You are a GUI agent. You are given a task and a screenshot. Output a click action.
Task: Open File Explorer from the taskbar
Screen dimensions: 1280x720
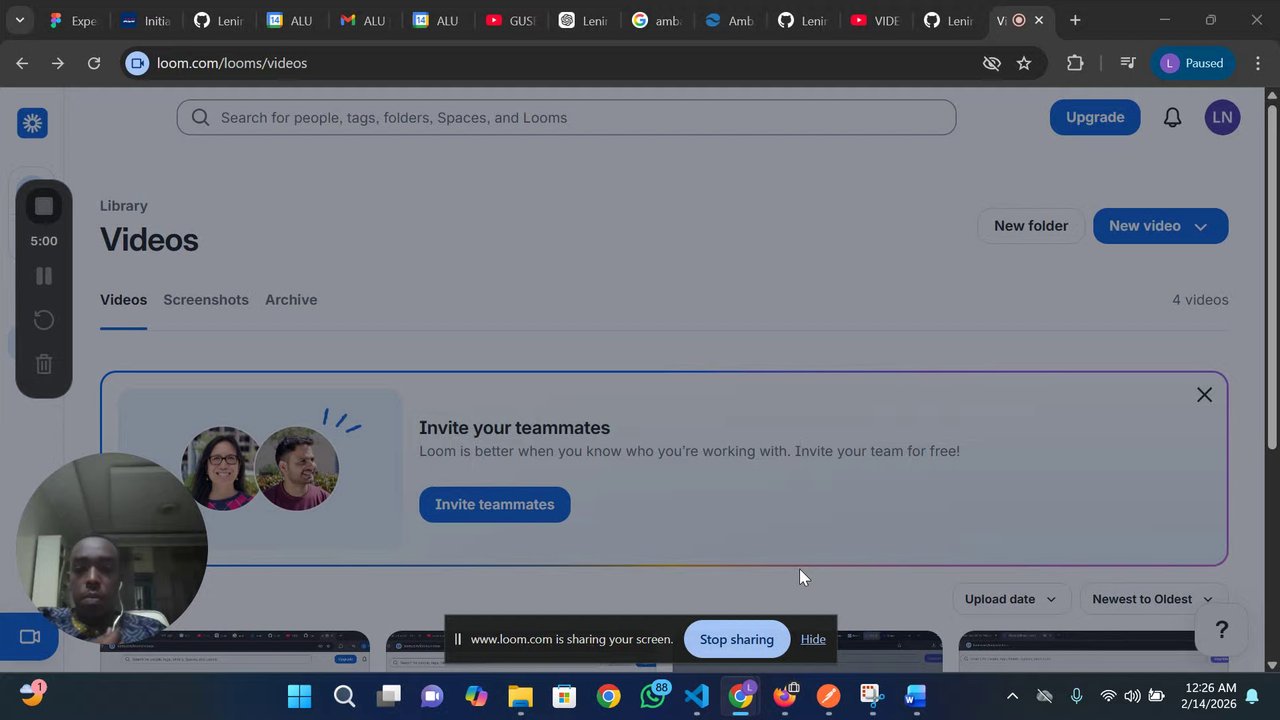click(x=520, y=696)
